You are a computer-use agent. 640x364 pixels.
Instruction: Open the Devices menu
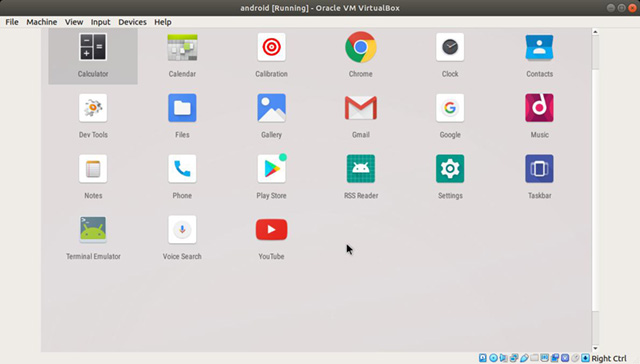pos(132,22)
